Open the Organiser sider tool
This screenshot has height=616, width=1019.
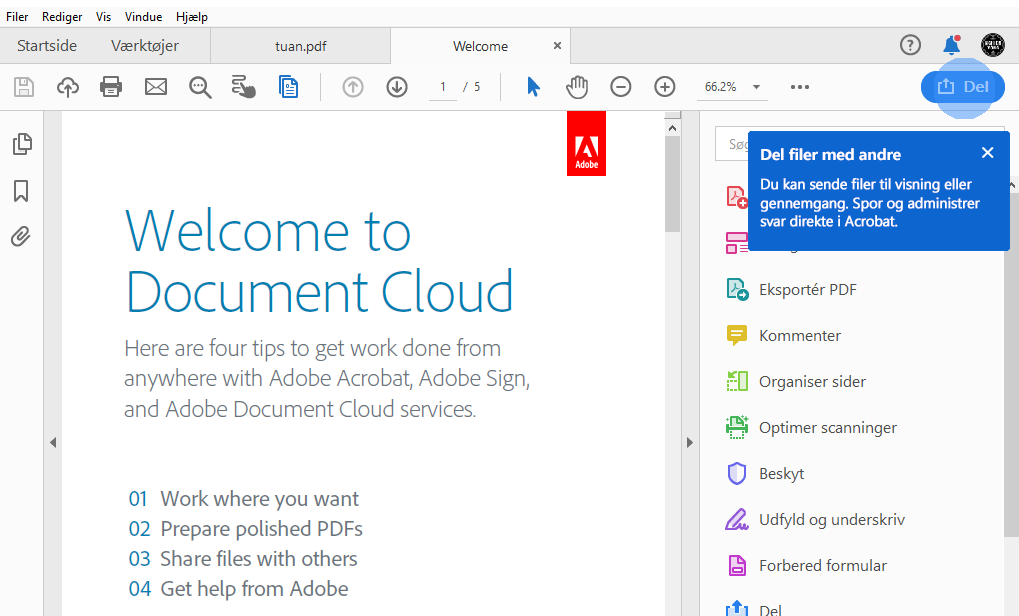(x=813, y=381)
